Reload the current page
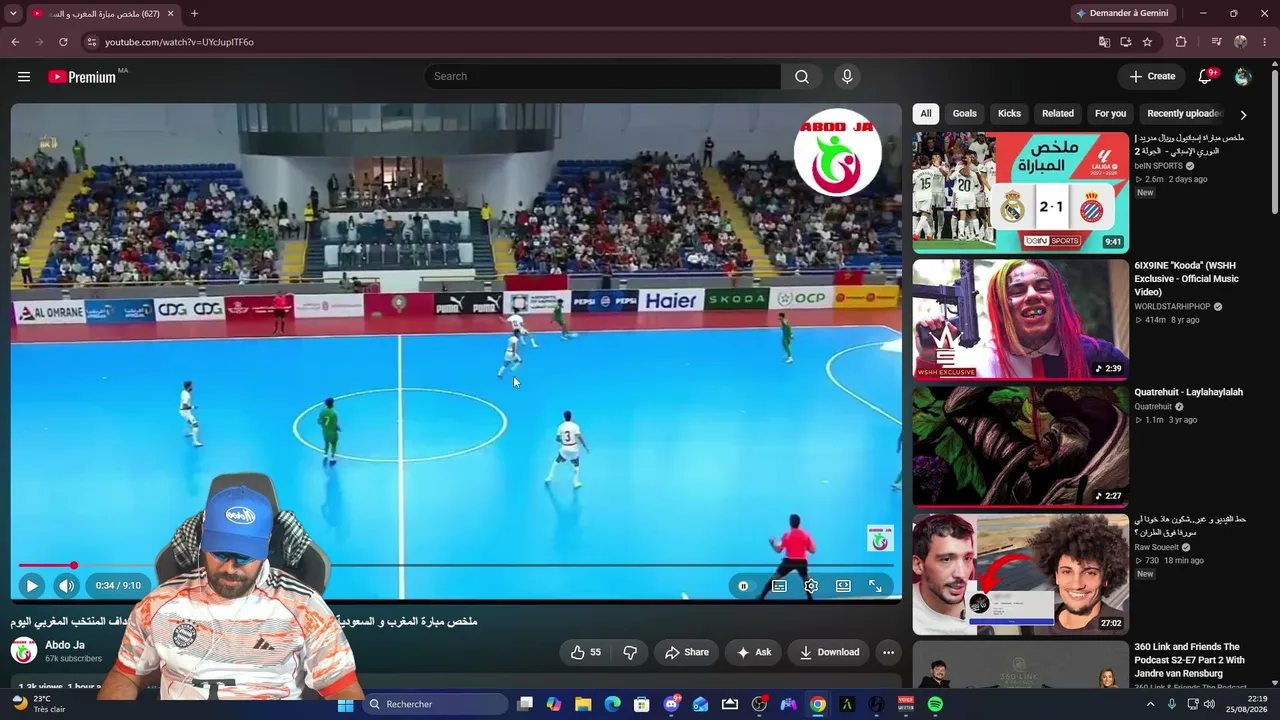 coord(63,42)
